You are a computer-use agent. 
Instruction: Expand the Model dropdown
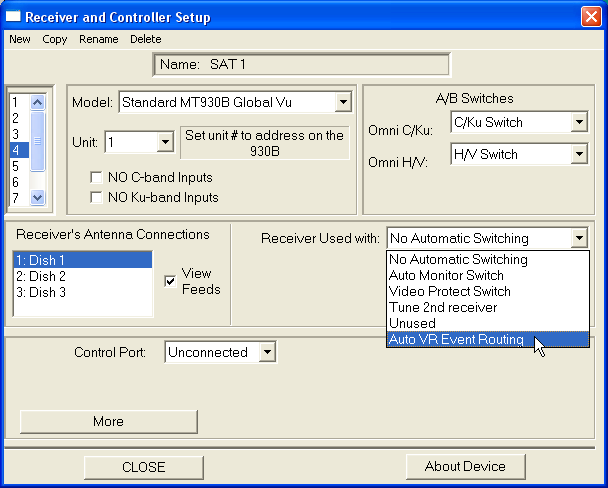pyautogui.click(x=342, y=102)
